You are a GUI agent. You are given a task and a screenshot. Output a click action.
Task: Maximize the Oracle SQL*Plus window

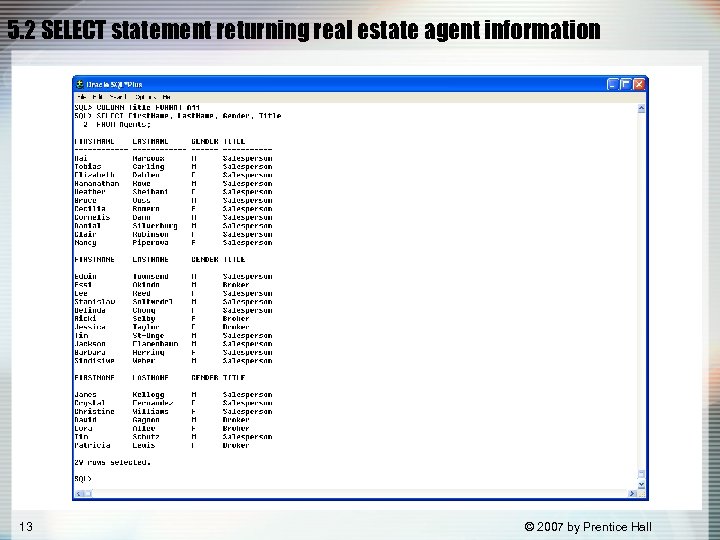(625, 84)
